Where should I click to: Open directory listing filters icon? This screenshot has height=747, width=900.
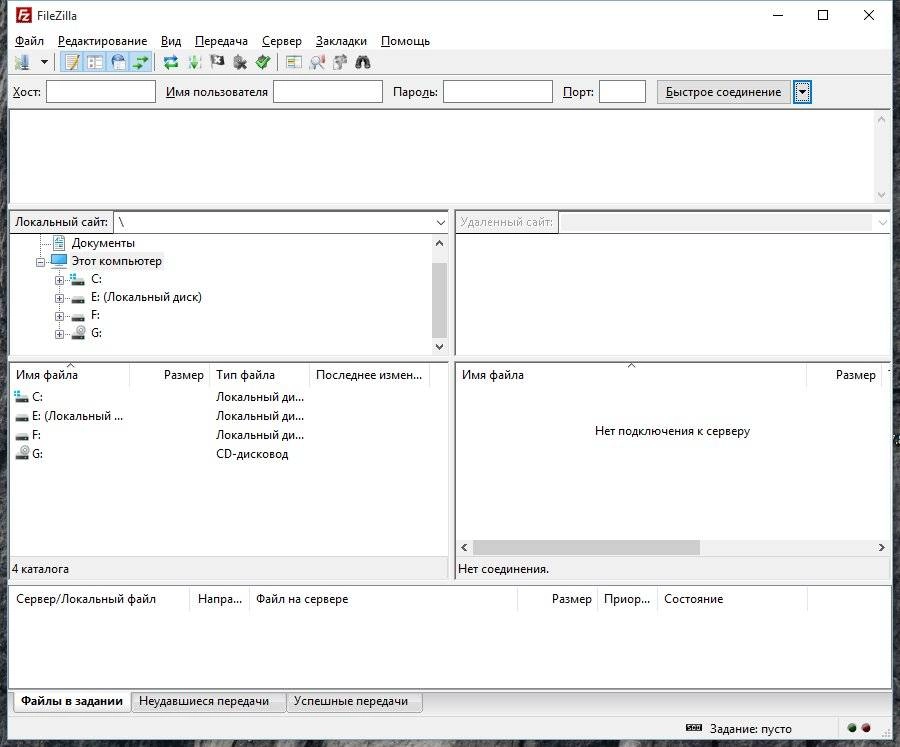click(294, 62)
